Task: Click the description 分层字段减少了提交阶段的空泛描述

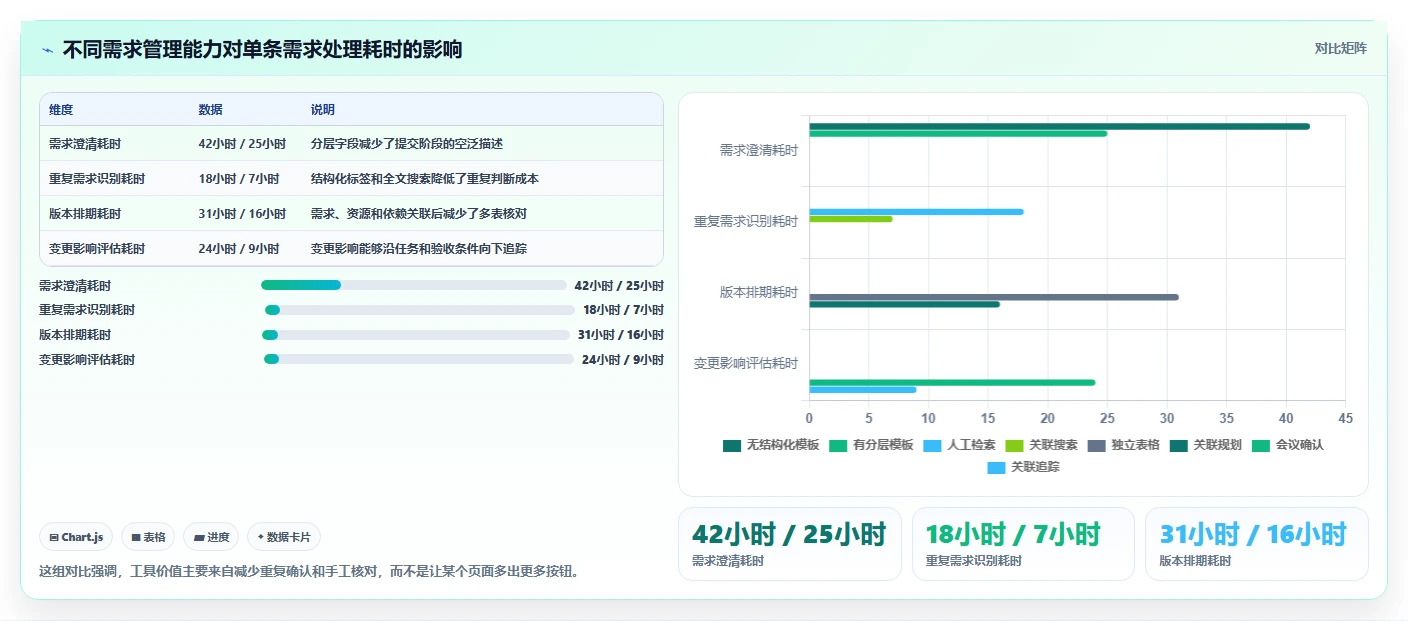Action: 406,144
